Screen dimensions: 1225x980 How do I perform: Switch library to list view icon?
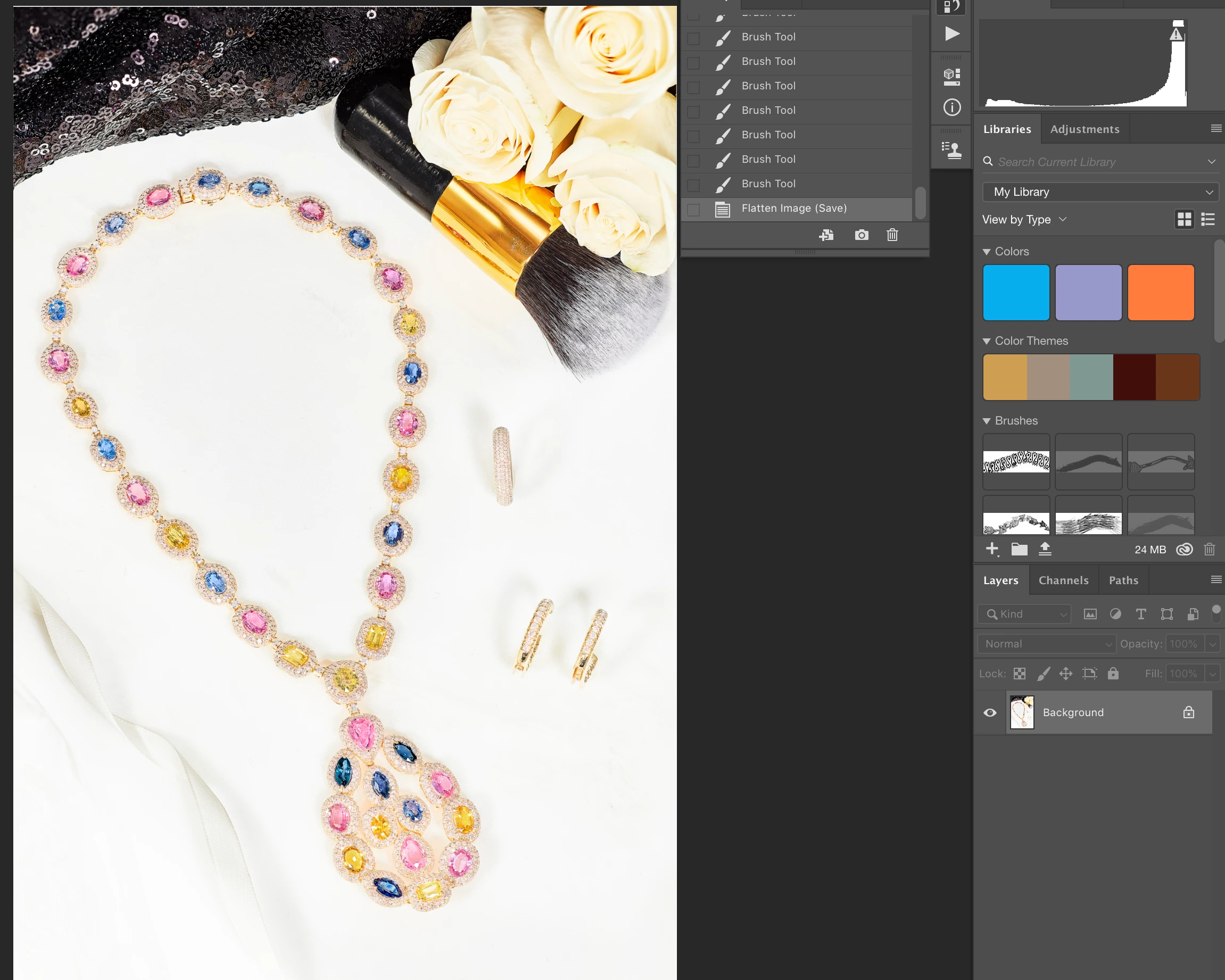1208,219
